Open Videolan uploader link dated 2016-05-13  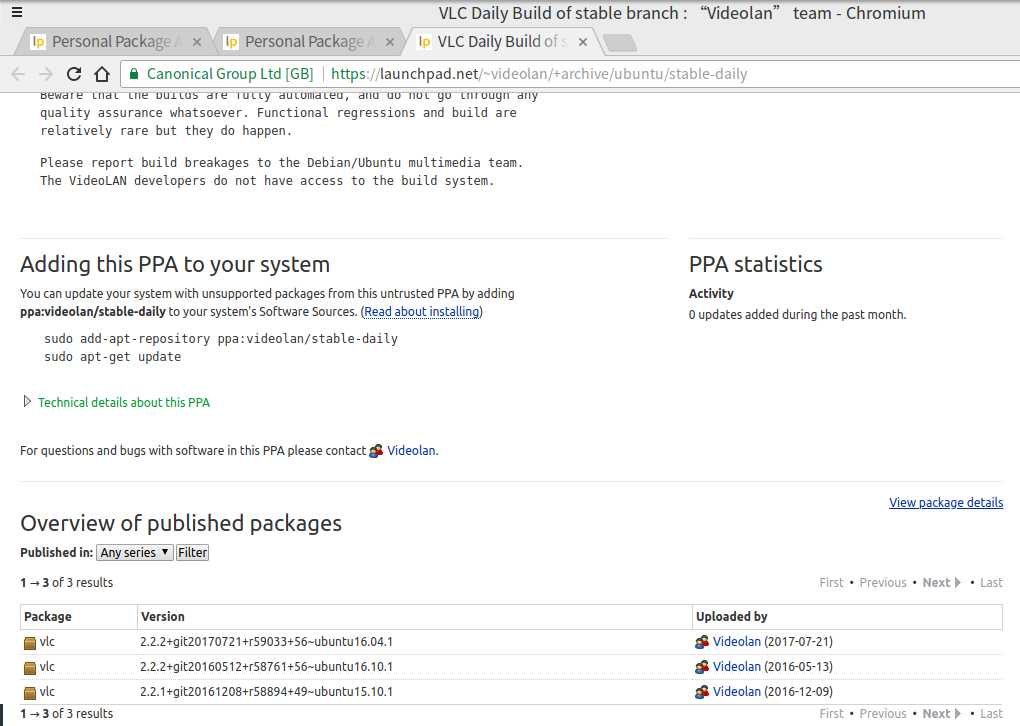pyautogui.click(x=736, y=667)
